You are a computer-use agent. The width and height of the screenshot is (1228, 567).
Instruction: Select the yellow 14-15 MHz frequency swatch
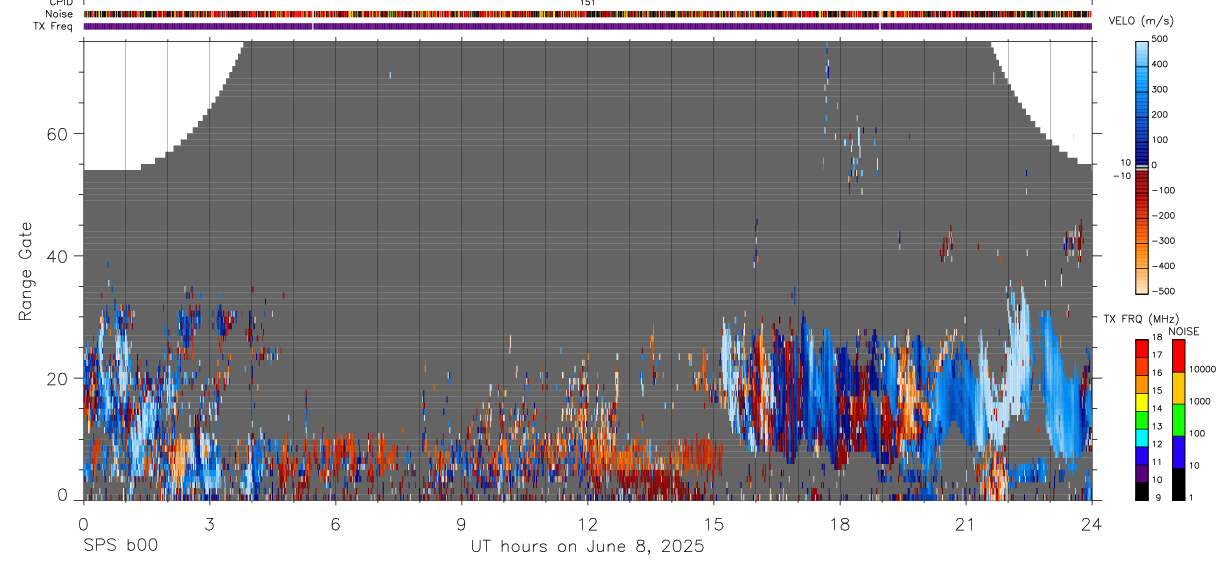(x=1142, y=402)
